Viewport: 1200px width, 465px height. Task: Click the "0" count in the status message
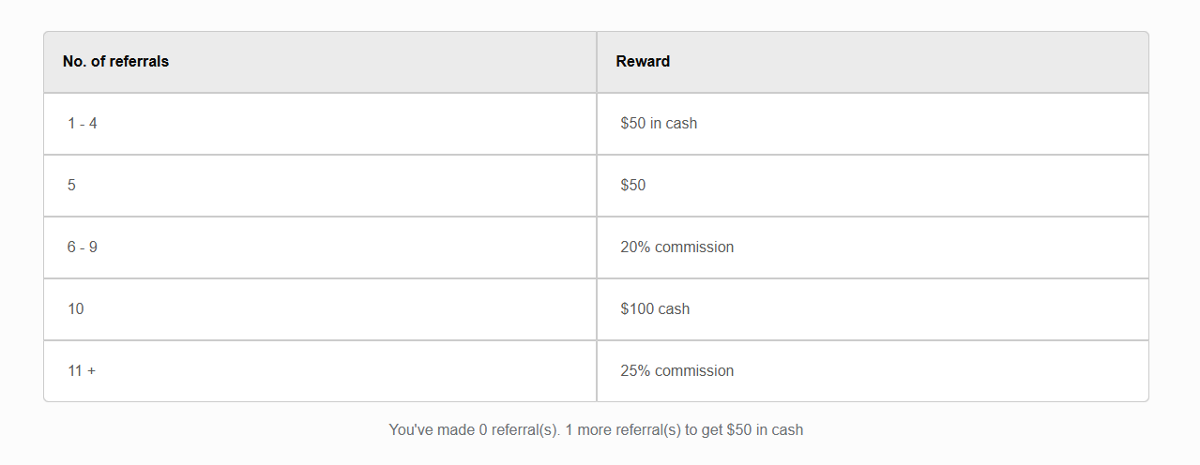point(483,430)
